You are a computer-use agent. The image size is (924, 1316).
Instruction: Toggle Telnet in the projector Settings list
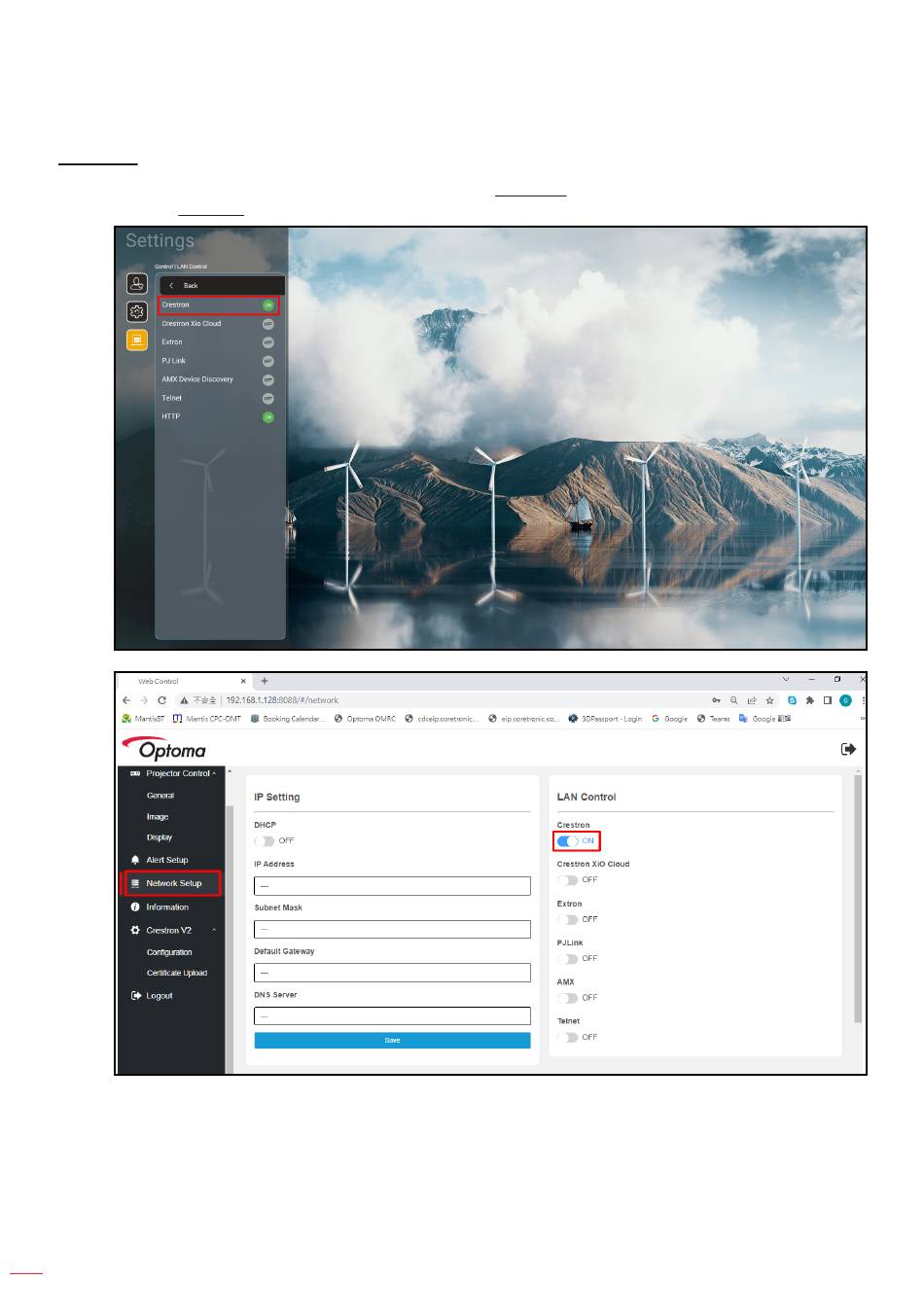coord(268,398)
